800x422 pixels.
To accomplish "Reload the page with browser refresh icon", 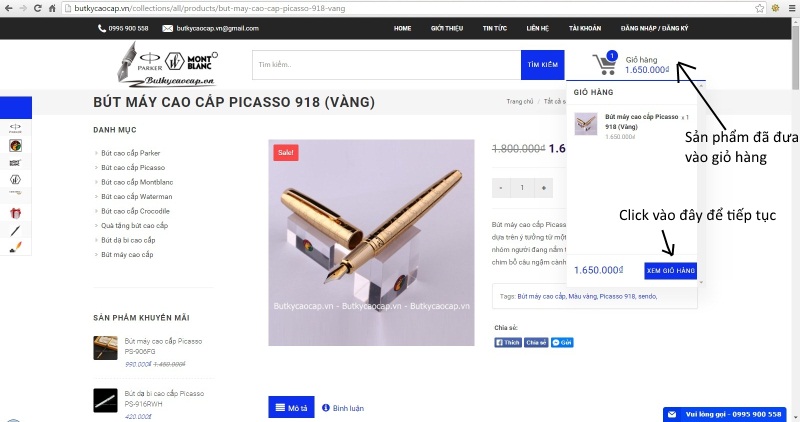I will (x=37, y=8).
